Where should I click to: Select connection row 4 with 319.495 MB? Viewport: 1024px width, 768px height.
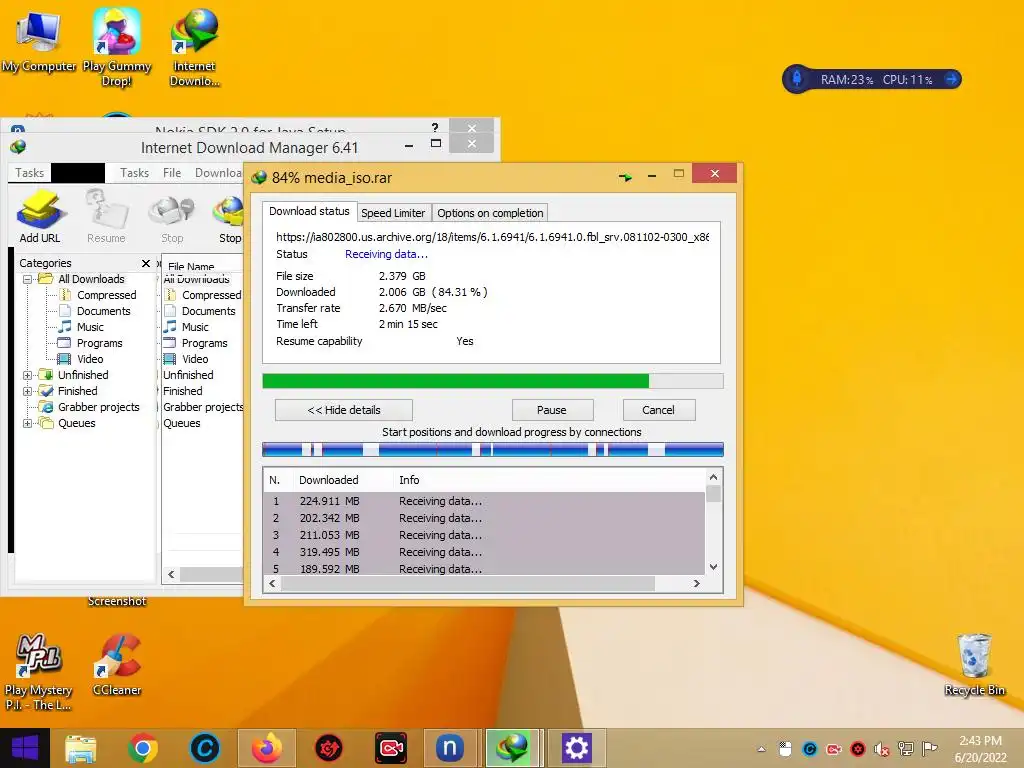485,552
